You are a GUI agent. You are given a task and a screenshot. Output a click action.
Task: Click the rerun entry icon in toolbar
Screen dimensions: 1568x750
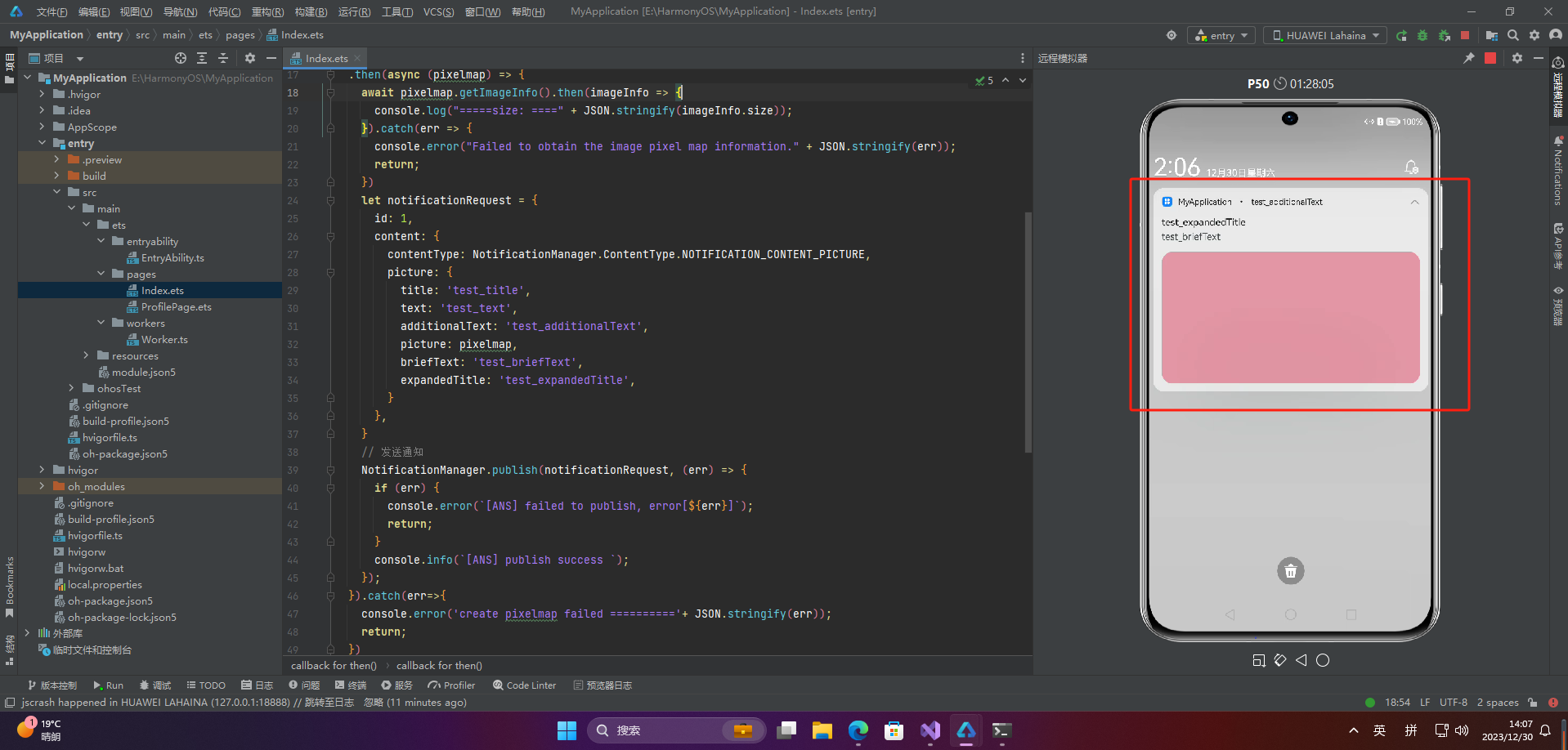tap(1401, 35)
